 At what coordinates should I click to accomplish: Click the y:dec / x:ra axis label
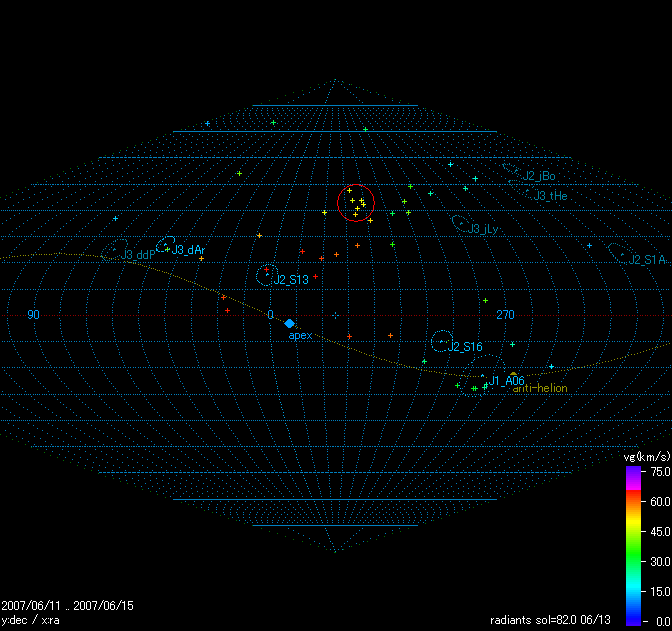click(30, 620)
